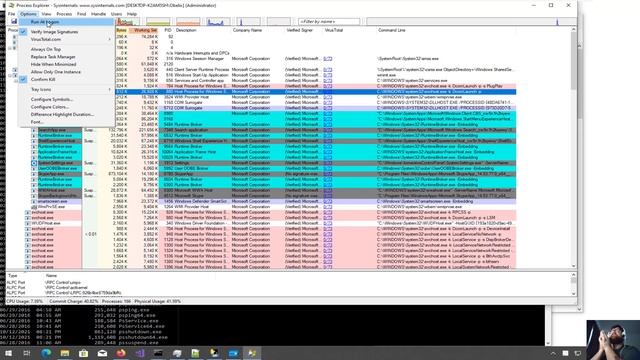Viewport: 640px width, 360px height.
Task: Launch Firefox from the taskbar
Action: pyautogui.click(x=121, y=353)
